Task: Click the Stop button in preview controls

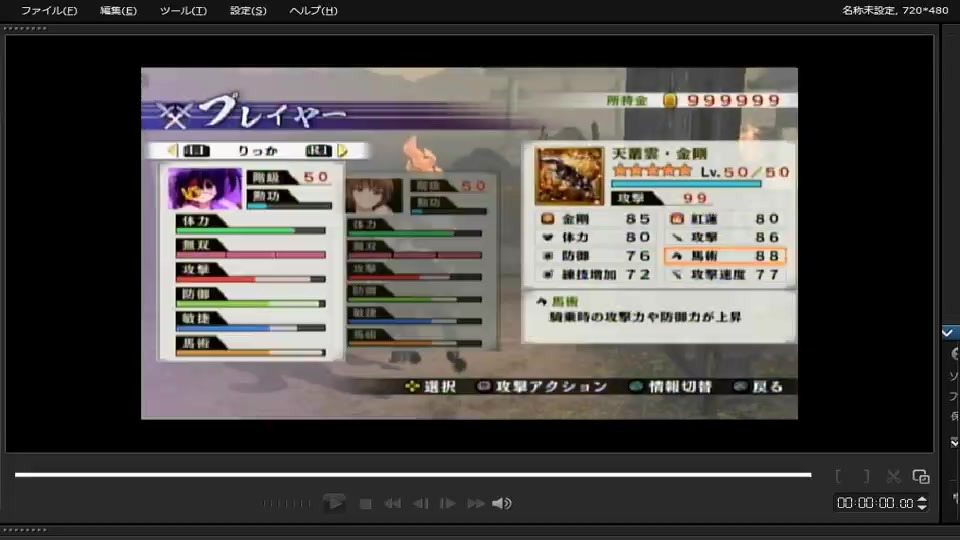Action: [366, 503]
